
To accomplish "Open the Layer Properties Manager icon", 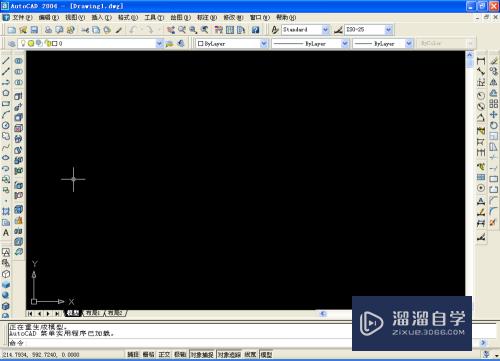I will (x=12, y=44).
